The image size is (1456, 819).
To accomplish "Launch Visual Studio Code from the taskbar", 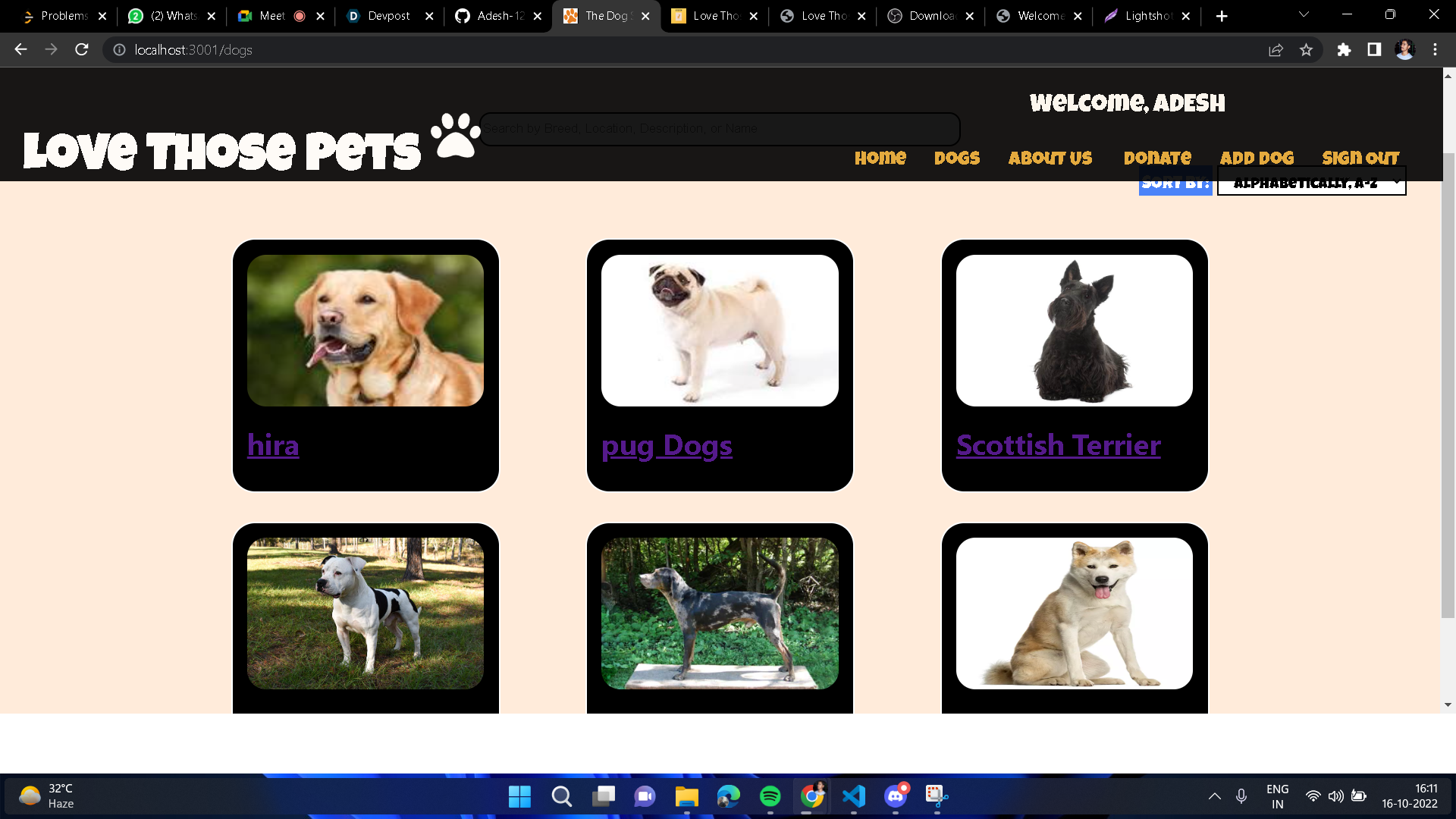I will [x=853, y=796].
